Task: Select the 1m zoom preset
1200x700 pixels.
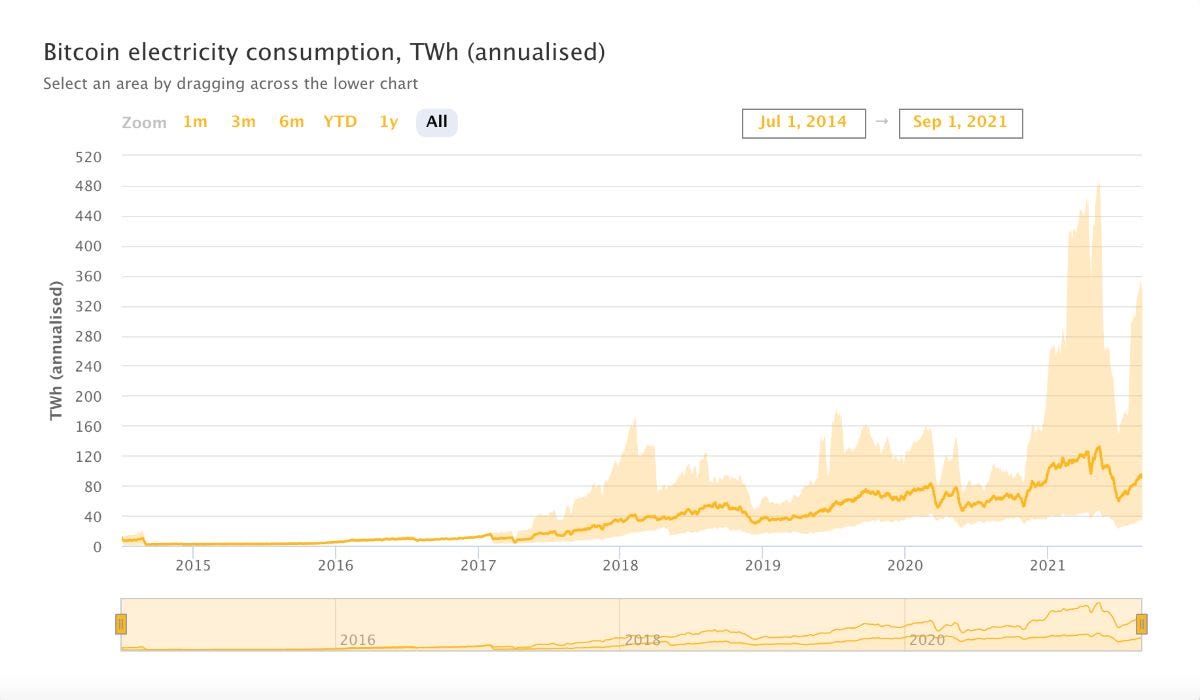Action: 196,122
